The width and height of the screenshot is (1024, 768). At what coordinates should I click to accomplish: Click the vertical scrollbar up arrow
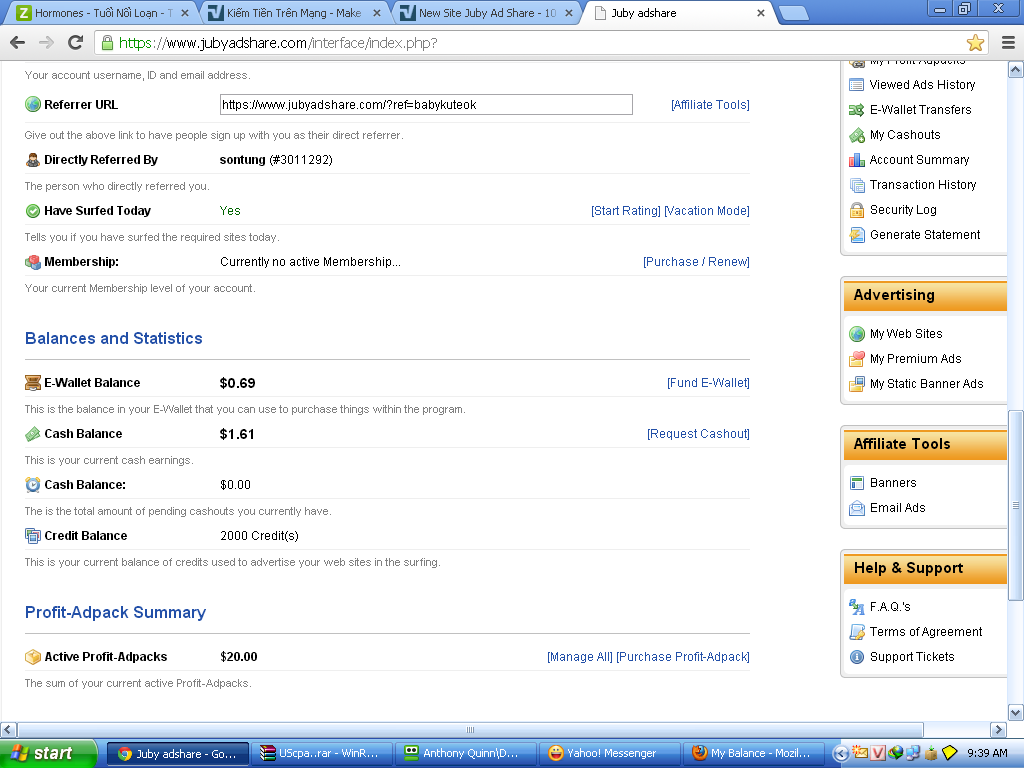tap(1016, 69)
